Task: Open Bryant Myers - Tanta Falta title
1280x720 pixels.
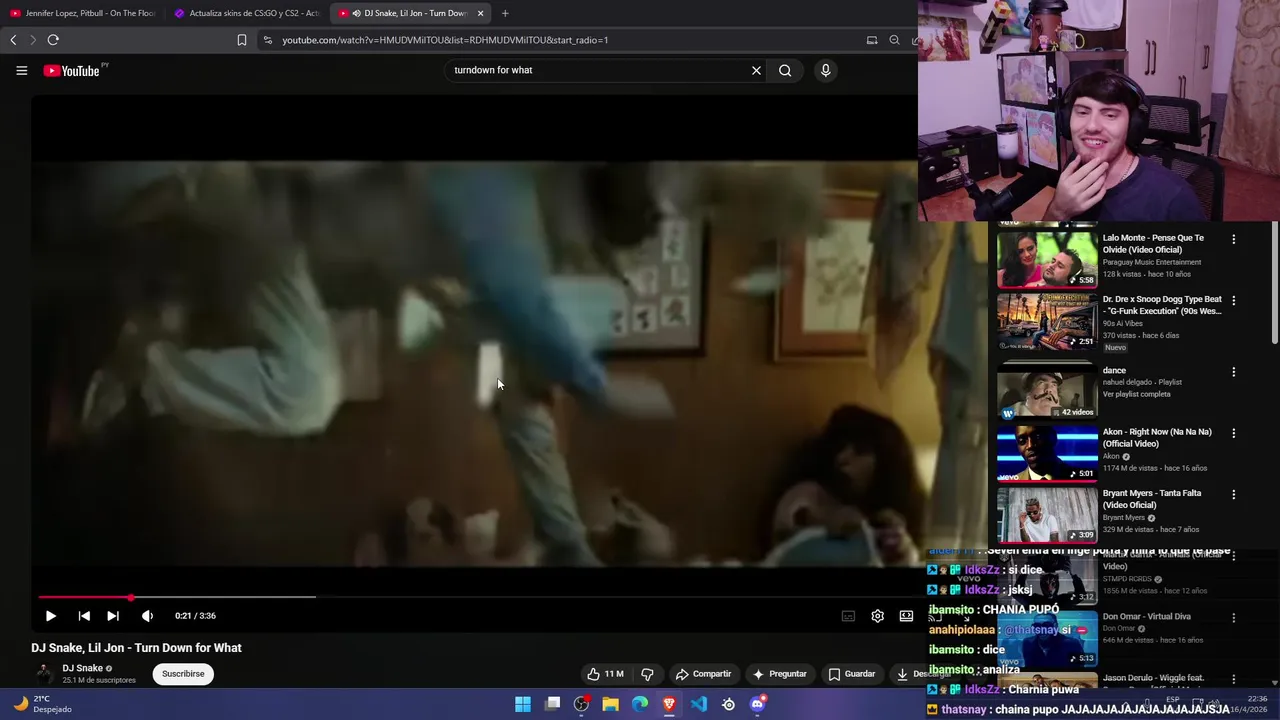Action: (1152, 499)
